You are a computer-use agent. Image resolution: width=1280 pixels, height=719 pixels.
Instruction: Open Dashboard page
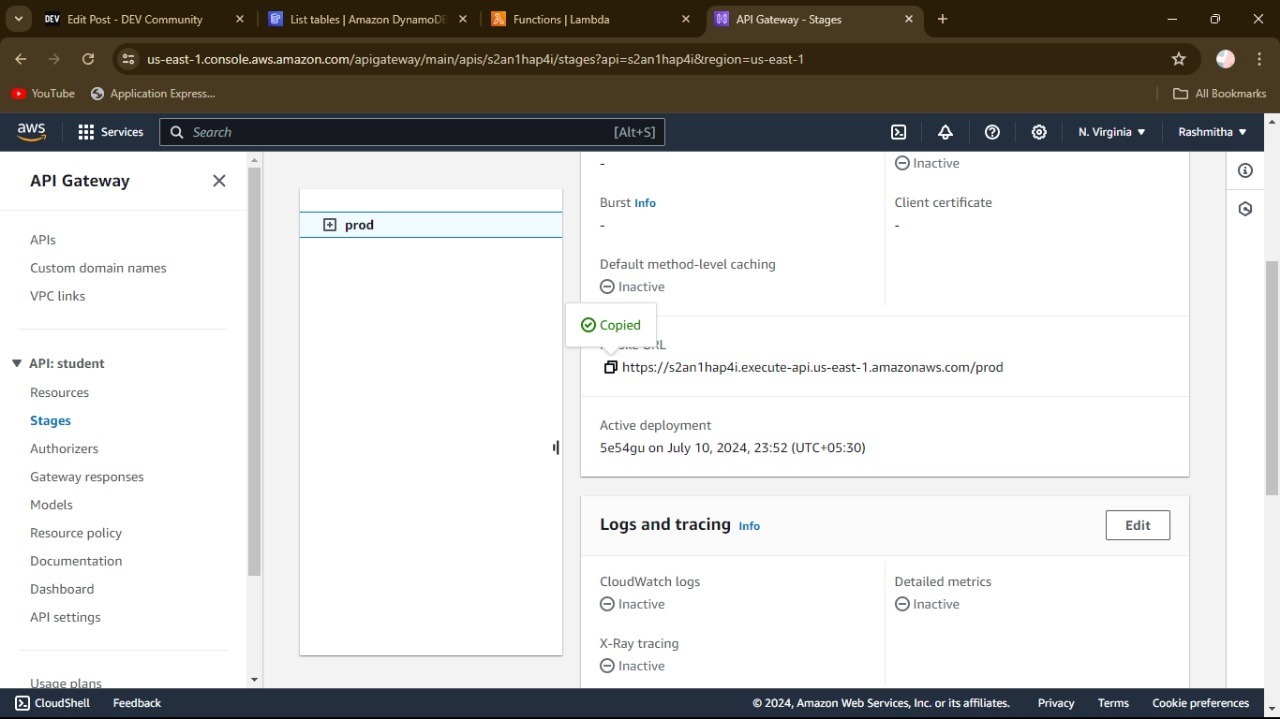coord(62,589)
